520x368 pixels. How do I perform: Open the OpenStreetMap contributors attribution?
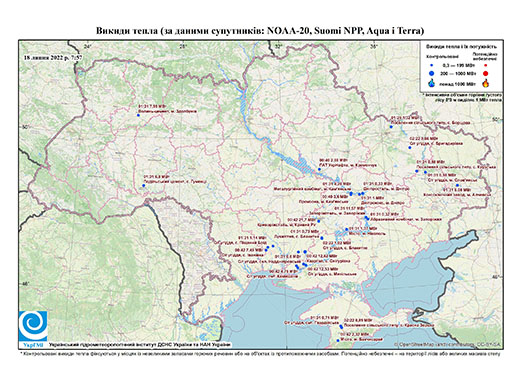pos(448,344)
